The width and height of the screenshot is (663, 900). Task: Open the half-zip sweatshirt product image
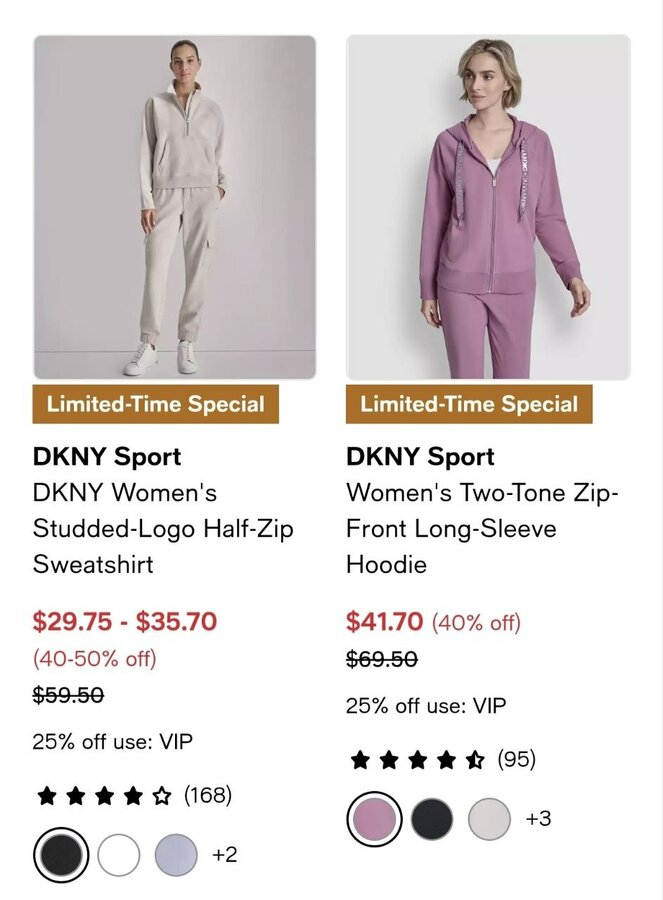coord(175,207)
